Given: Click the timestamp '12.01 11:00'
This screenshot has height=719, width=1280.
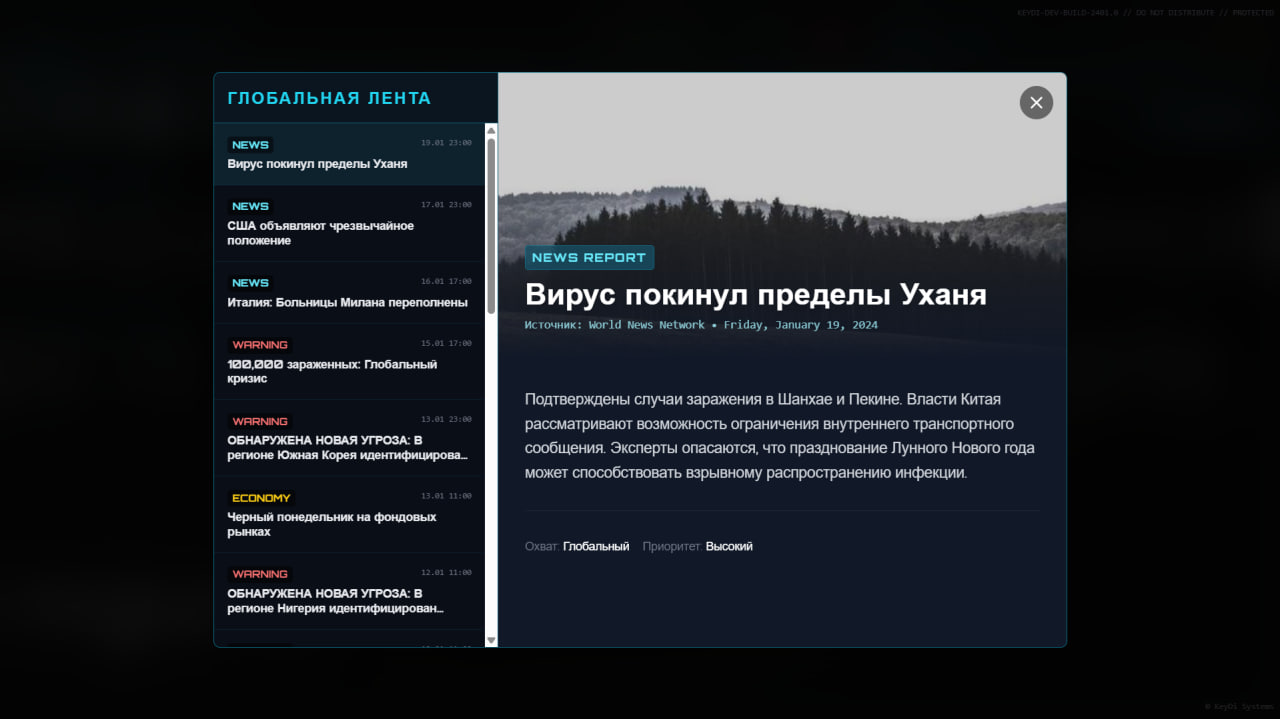Looking at the screenshot, I should [x=446, y=573].
